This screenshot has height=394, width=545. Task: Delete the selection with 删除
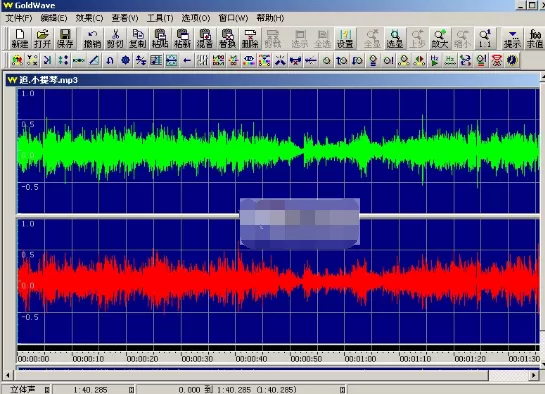[250, 39]
